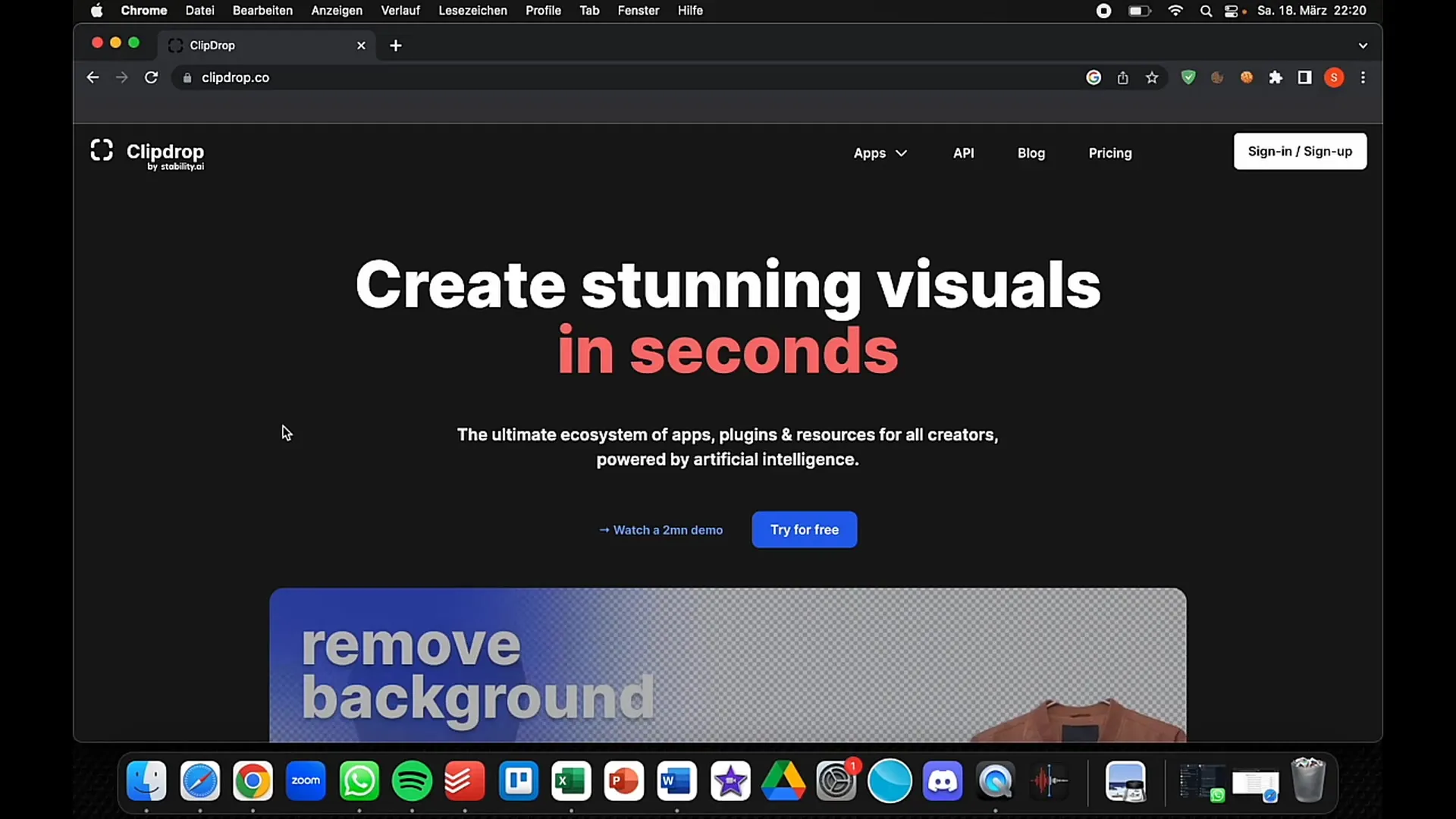Open Google Drive from the dock
The width and height of the screenshot is (1456, 819).
pos(783,781)
